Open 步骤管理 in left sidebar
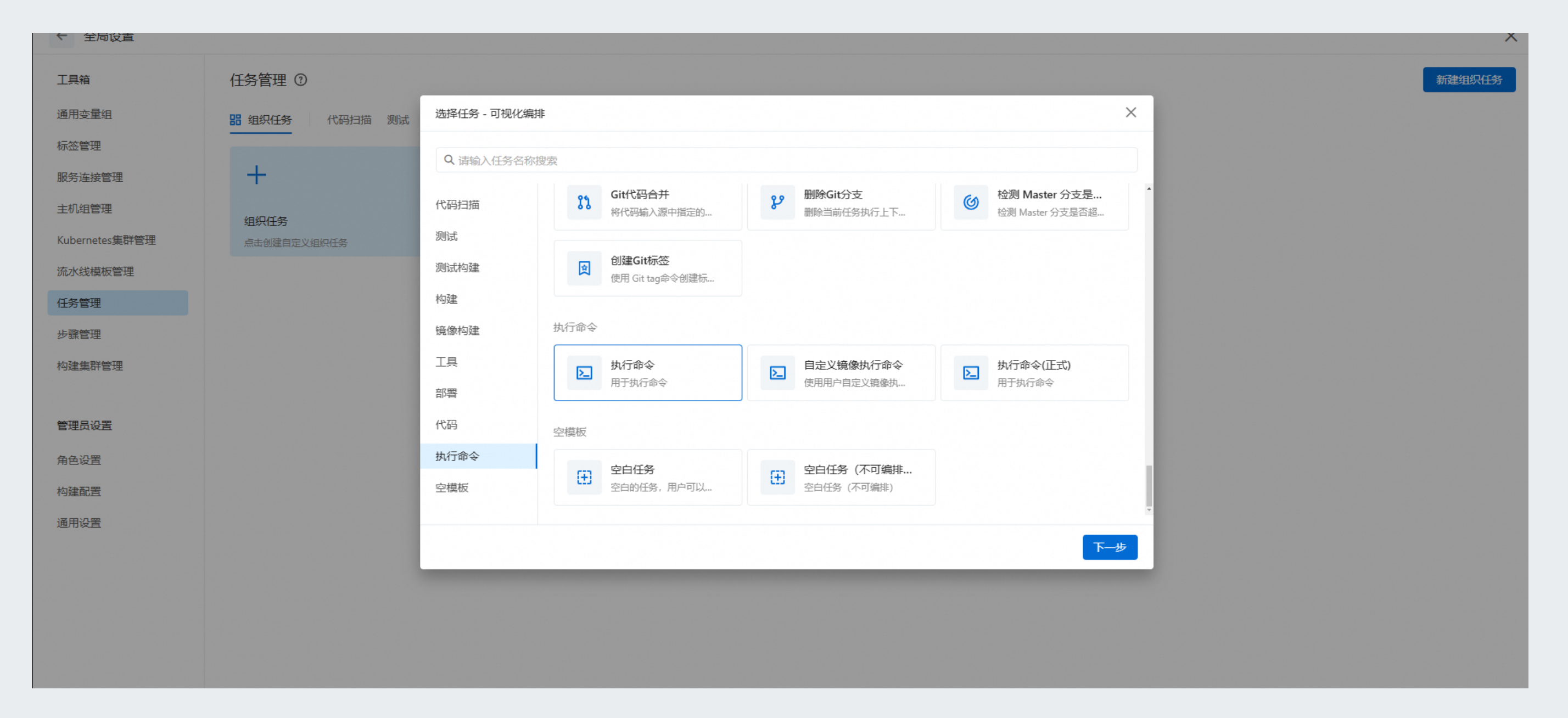Image resolution: width=1568 pixels, height=718 pixels. pyautogui.click(x=79, y=335)
